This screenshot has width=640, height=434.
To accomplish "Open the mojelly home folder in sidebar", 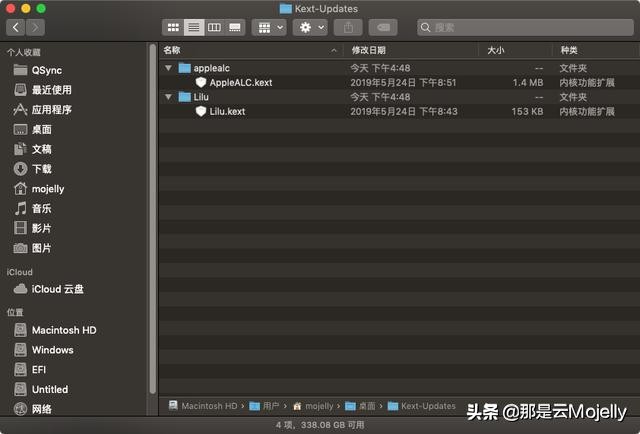I will click(39, 189).
